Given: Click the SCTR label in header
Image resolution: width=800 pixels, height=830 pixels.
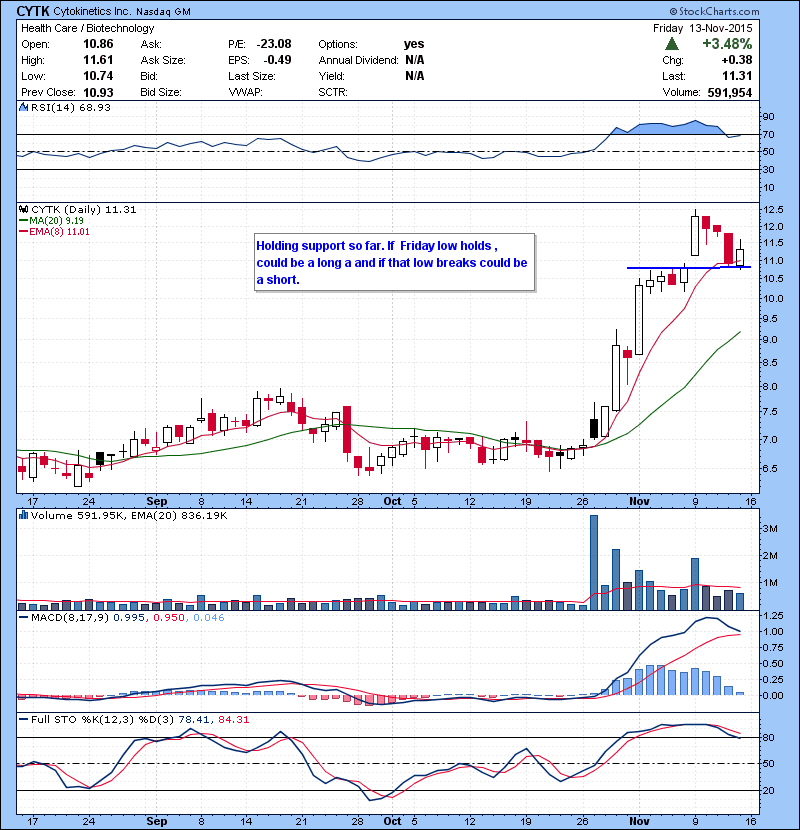Looking at the screenshot, I should click(x=332, y=92).
